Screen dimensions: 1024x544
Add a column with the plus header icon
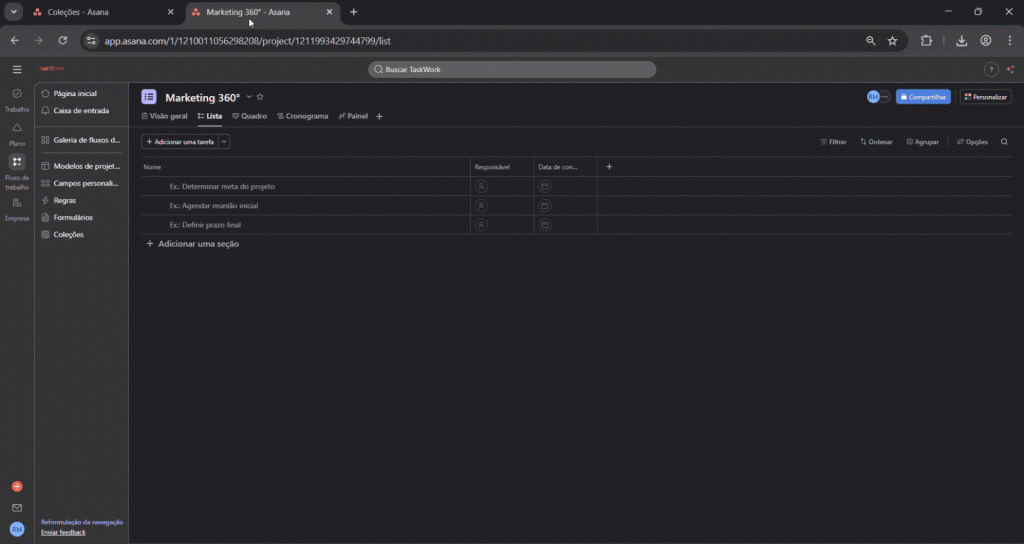(609, 167)
